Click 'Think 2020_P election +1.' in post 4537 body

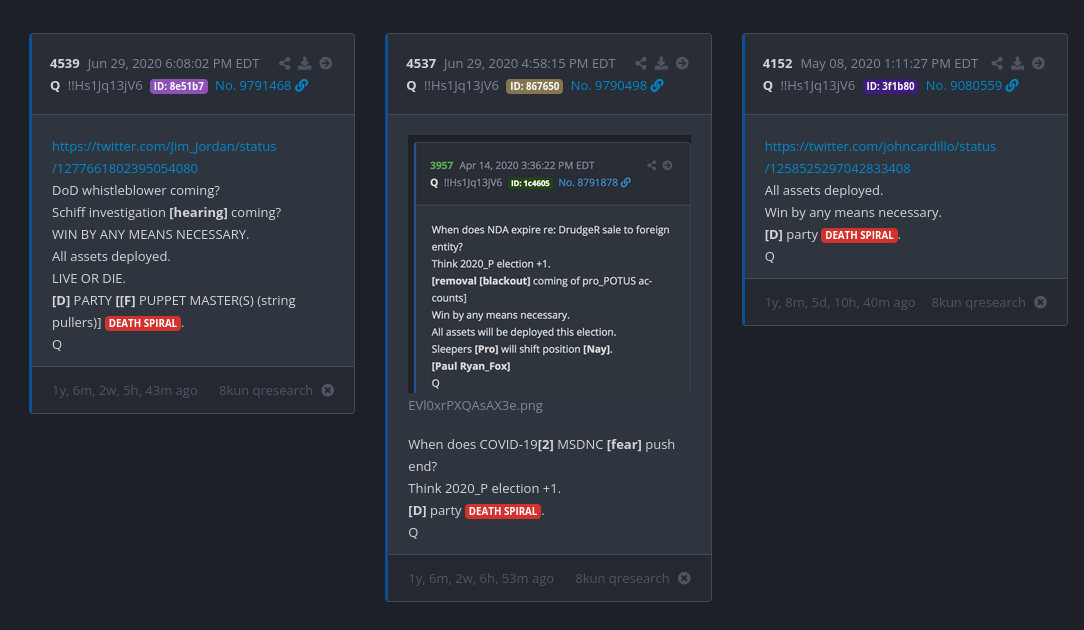click(485, 488)
